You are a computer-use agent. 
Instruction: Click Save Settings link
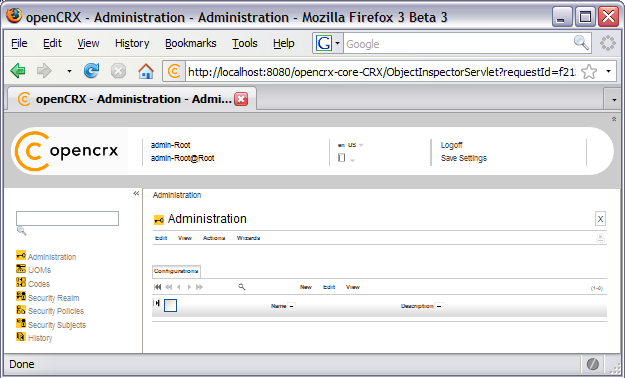pos(464,158)
